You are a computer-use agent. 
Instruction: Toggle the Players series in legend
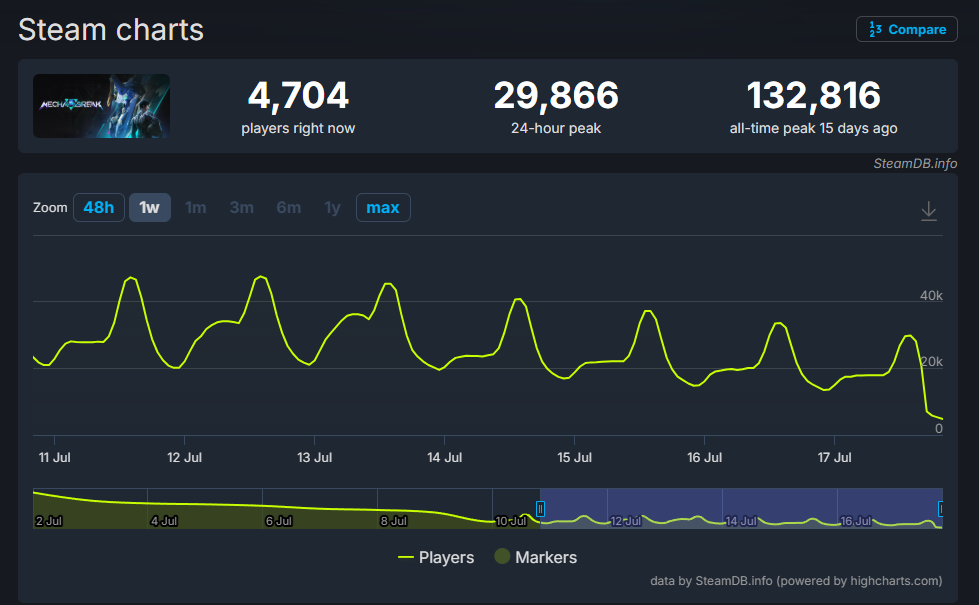tap(436, 557)
